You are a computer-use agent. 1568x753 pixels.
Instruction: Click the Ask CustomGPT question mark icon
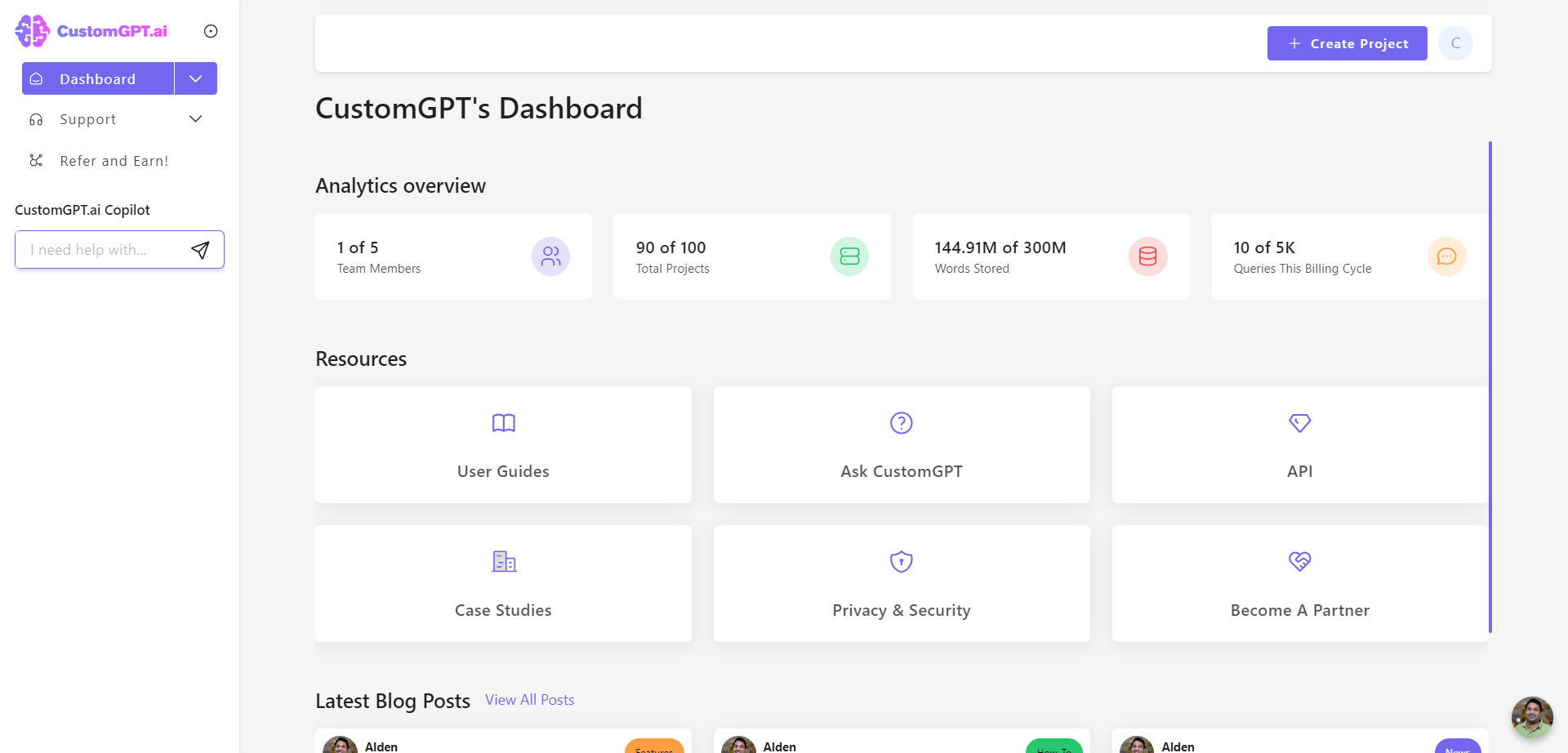(902, 423)
